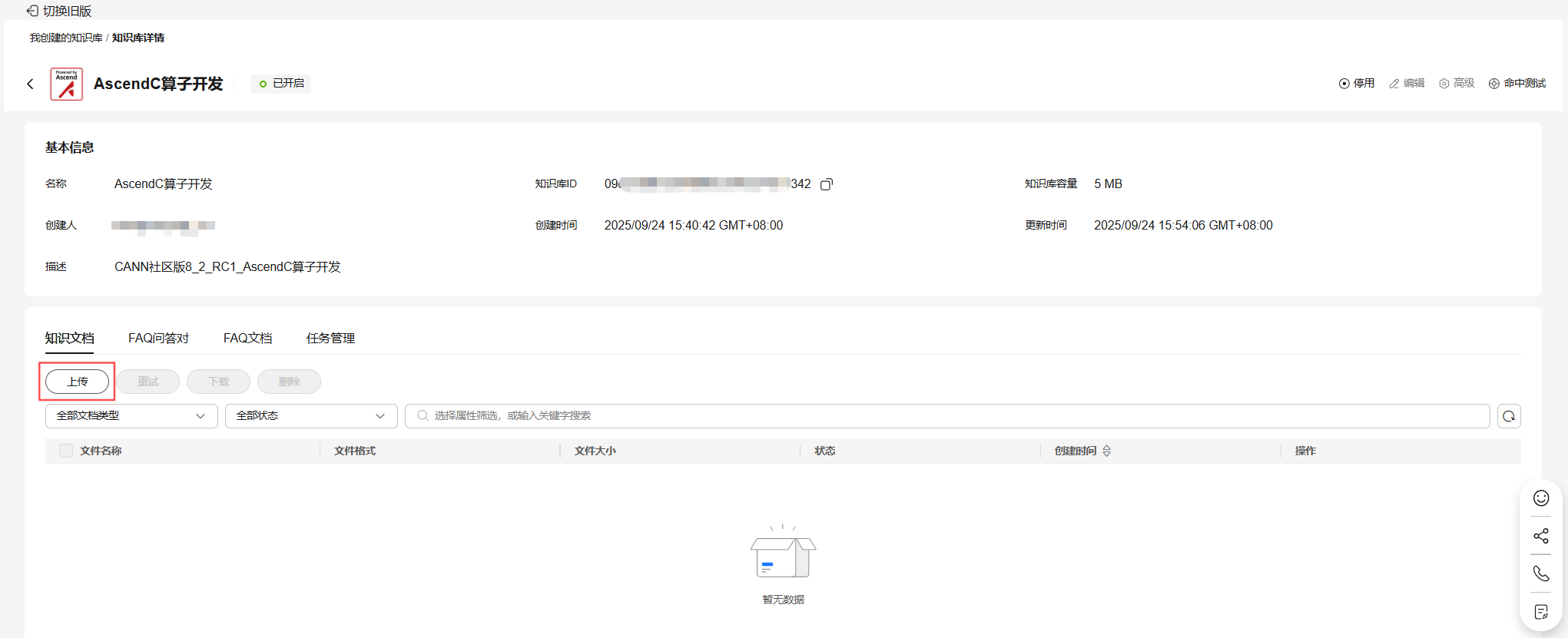Sort by 创建时间 column arrows
The width and height of the screenshot is (1568, 638).
(1107, 451)
